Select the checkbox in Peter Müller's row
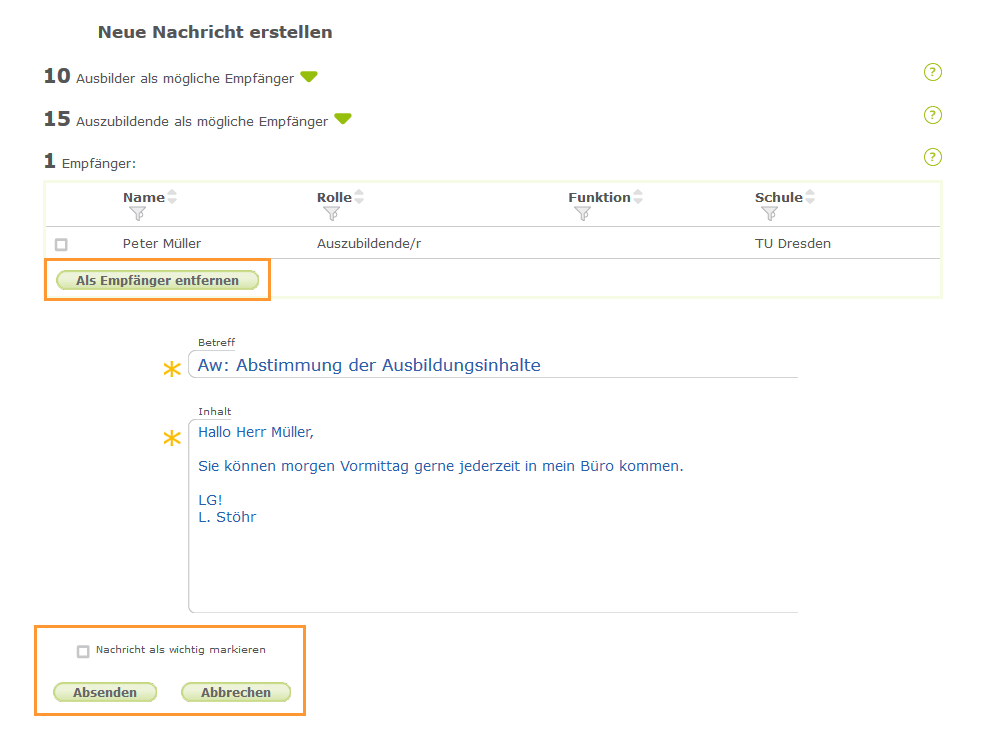 pos(58,244)
